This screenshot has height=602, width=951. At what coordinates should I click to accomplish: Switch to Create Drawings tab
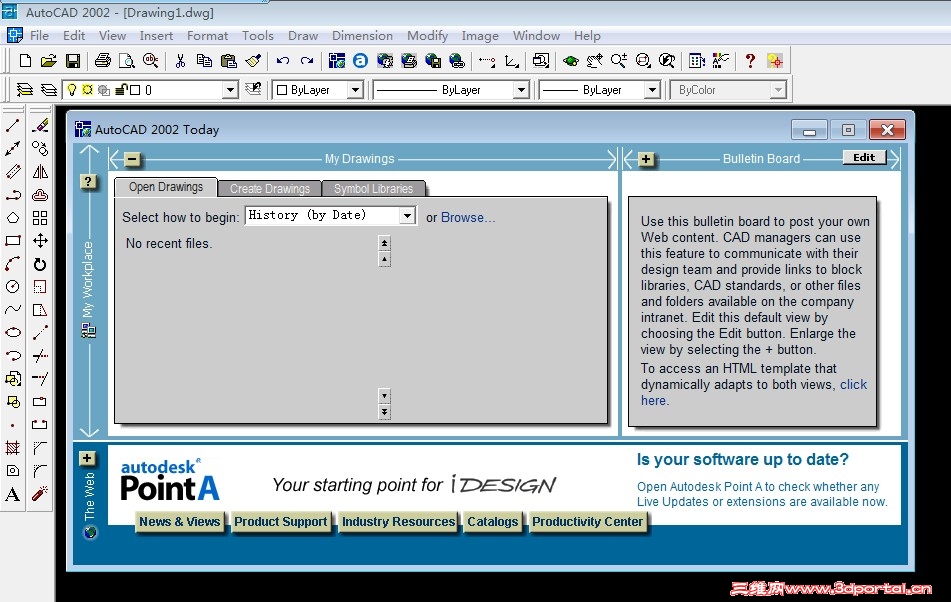coord(270,189)
